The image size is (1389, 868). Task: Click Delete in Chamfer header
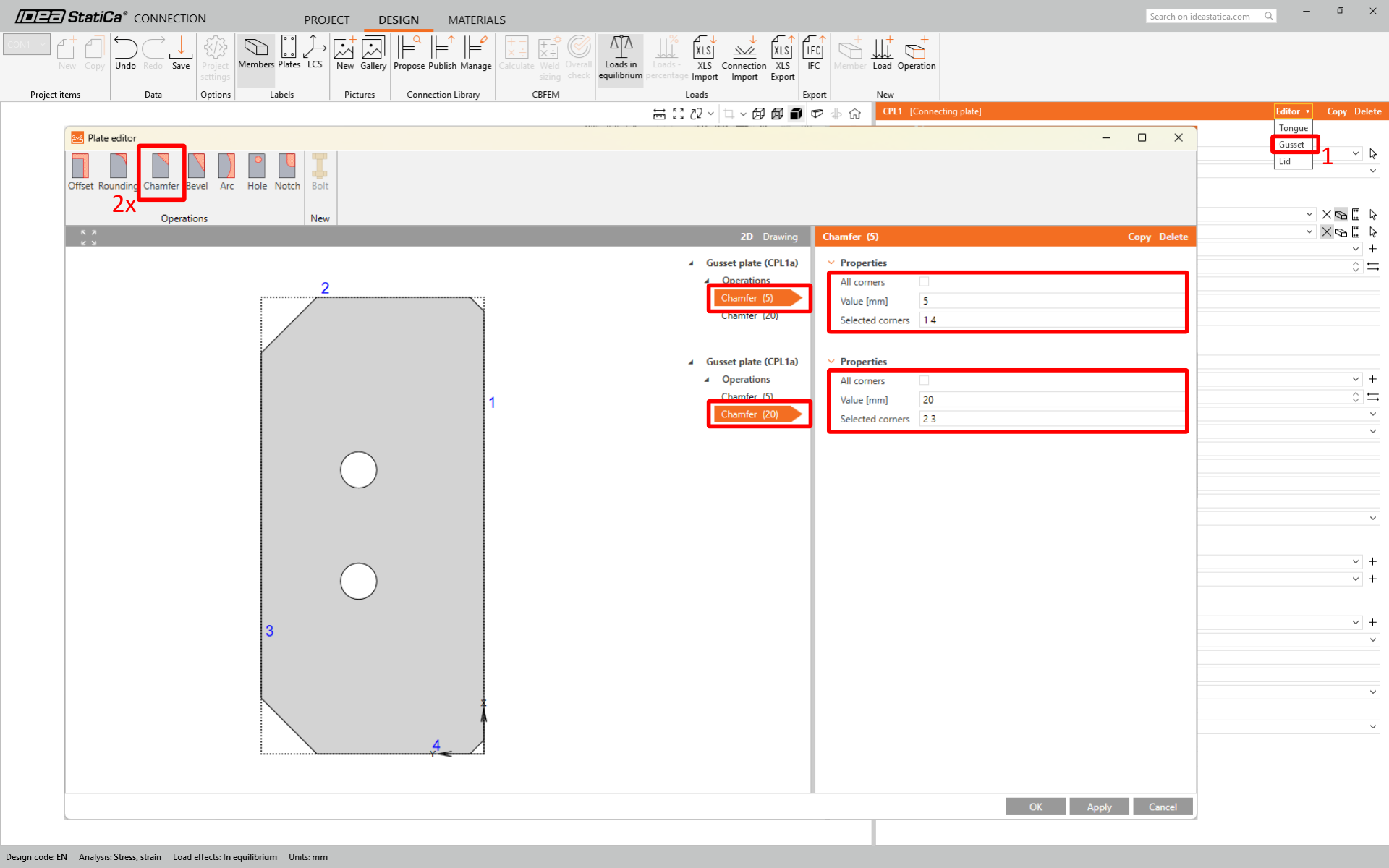pyautogui.click(x=1173, y=237)
